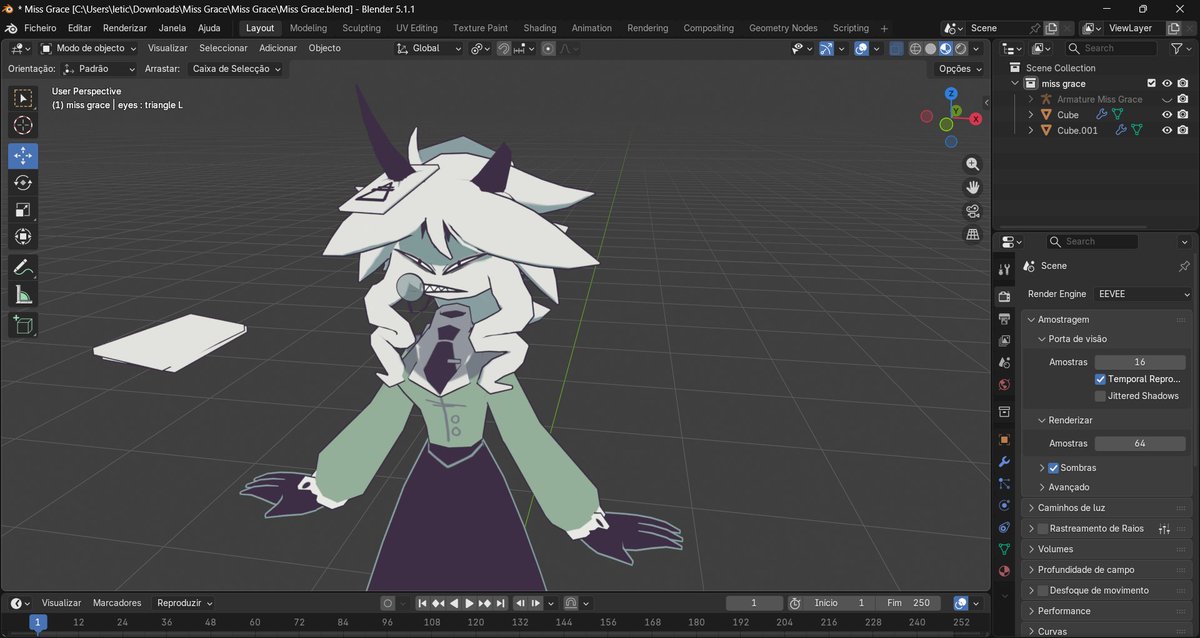Open the Output properties tab
Screen dimensions: 1200x638
coord(1005,319)
